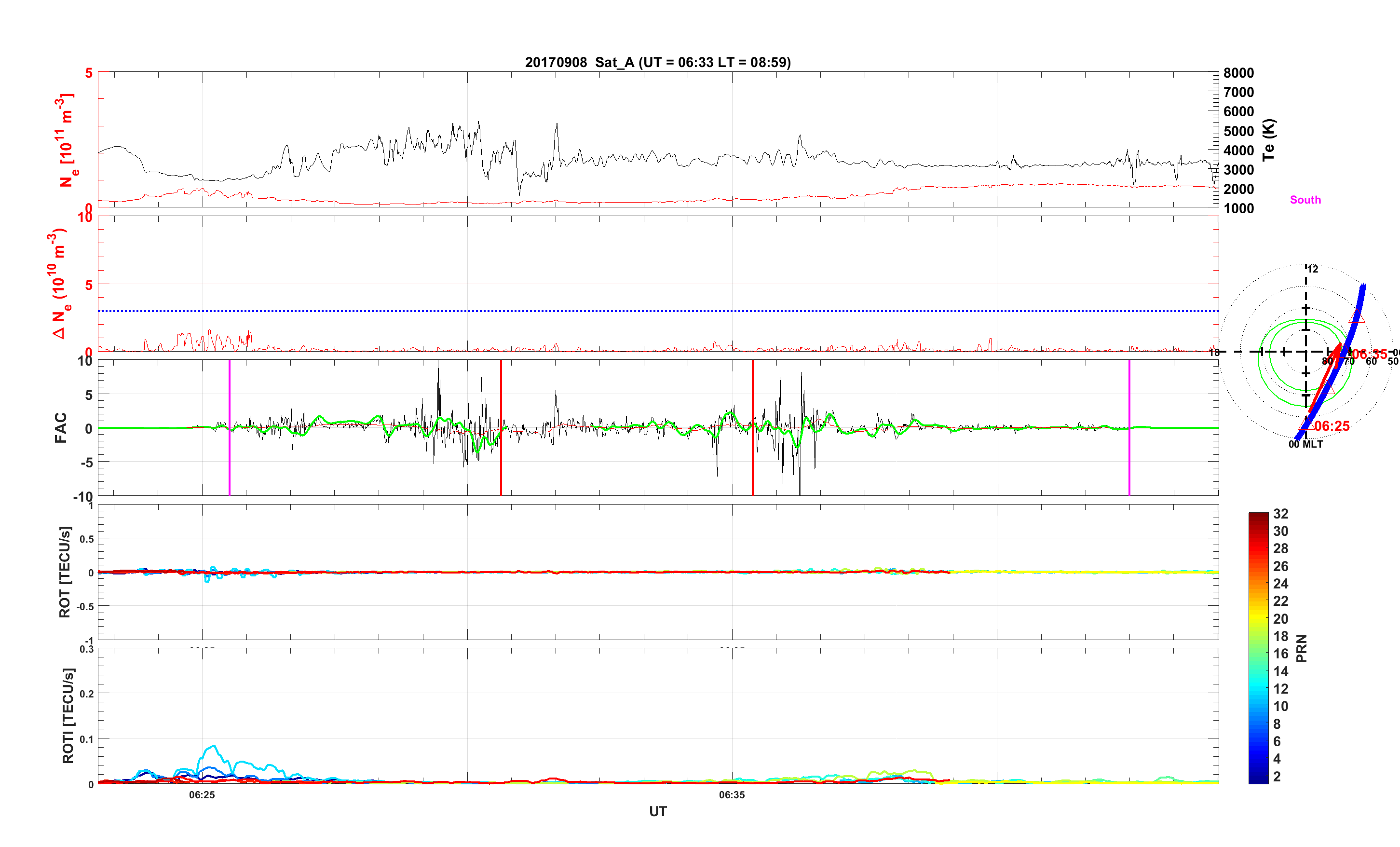Click the 06:25 tick label on UT axis
This screenshot has width=1400, height=847.
(202, 795)
